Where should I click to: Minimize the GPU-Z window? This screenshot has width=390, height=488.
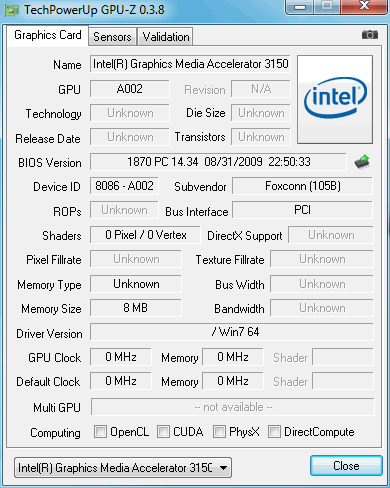click(300, 7)
